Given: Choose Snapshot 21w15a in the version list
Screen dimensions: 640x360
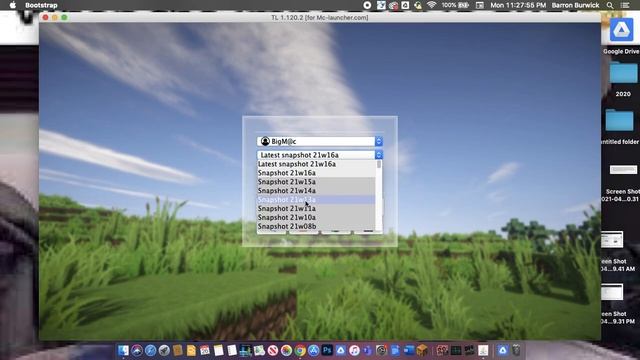Looking at the screenshot, I should tap(316, 182).
